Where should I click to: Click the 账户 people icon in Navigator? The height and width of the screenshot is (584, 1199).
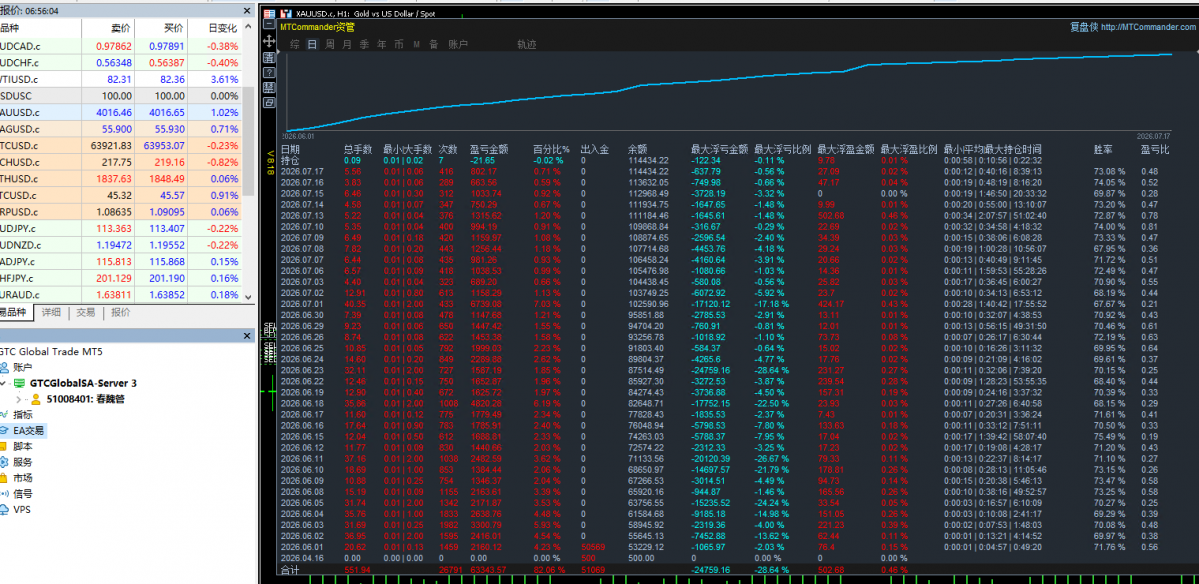pos(5,367)
